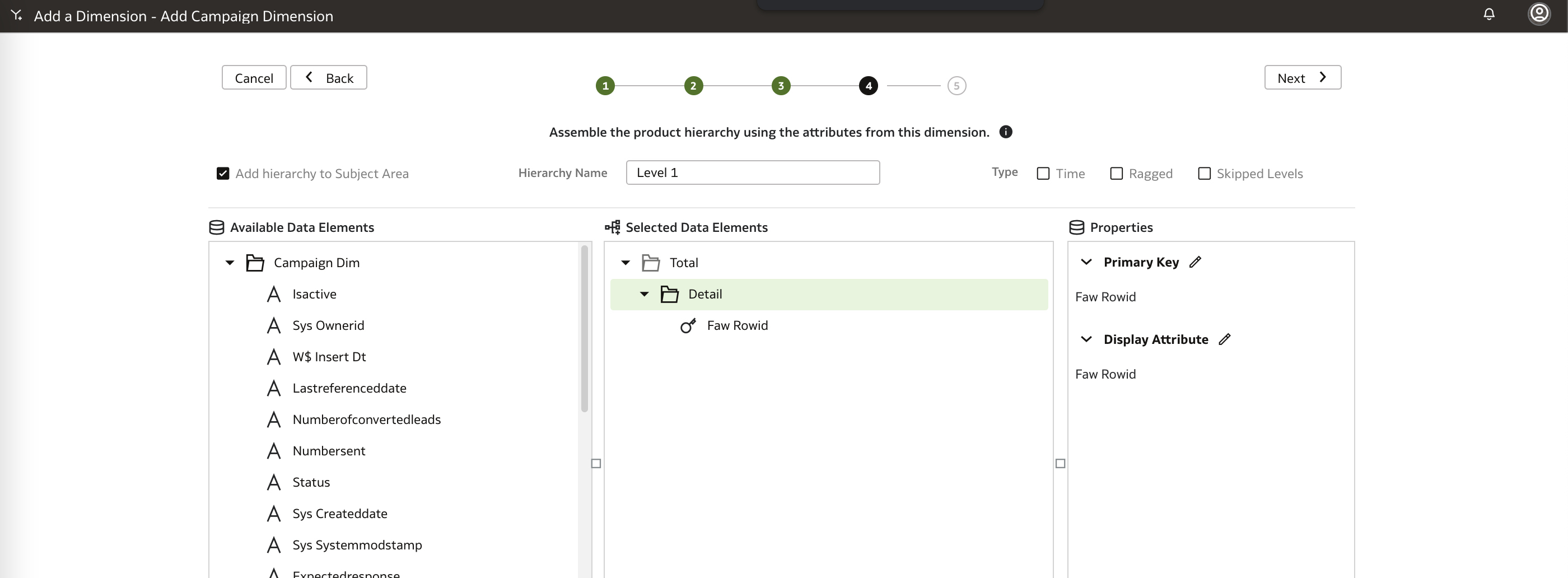Collapse the Primary Key properties section
1568x578 pixels.
pos(1086,262)
